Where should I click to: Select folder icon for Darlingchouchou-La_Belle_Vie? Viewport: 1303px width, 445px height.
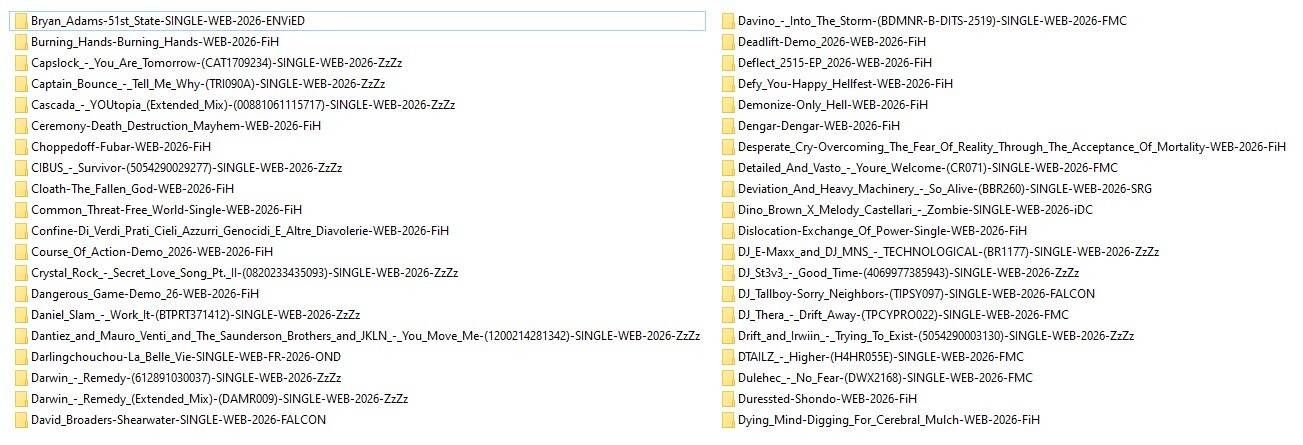click(x=21, y=356)
